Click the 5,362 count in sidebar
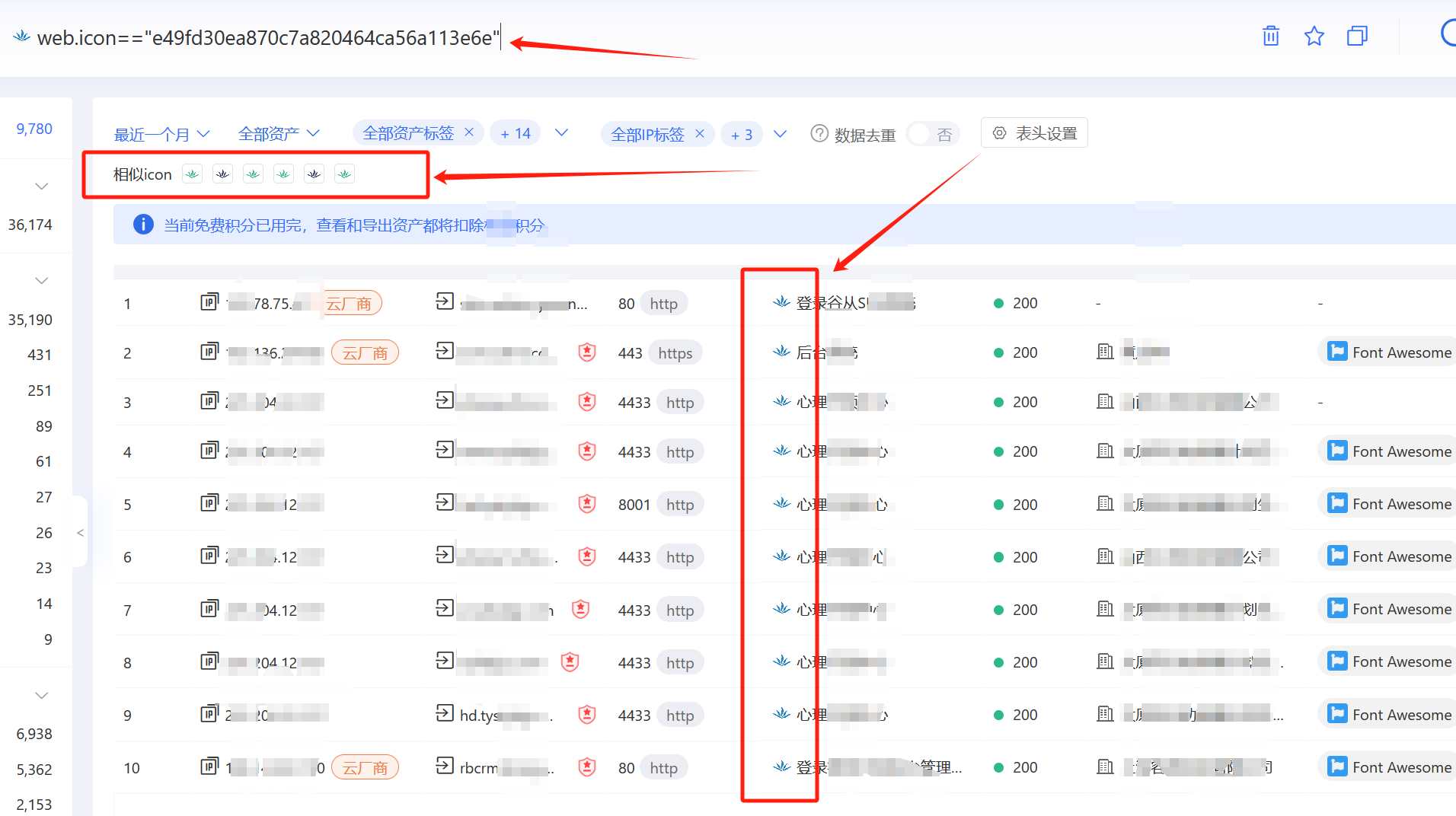Image resolution: width=1456 pixels, height=816 pixels. pyautogui.click(x=34, y=770)
